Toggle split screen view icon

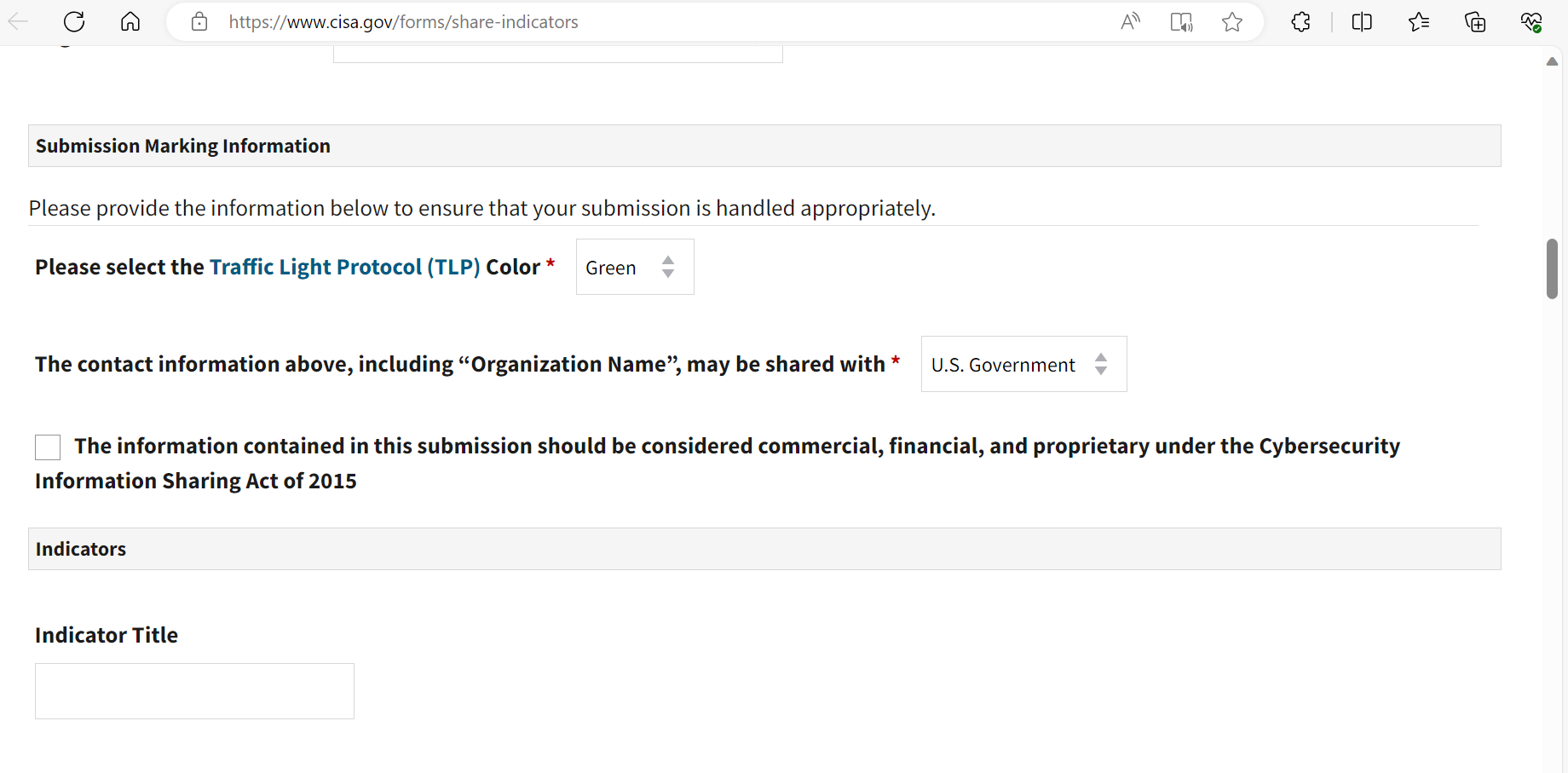(x=1362, y=22)
